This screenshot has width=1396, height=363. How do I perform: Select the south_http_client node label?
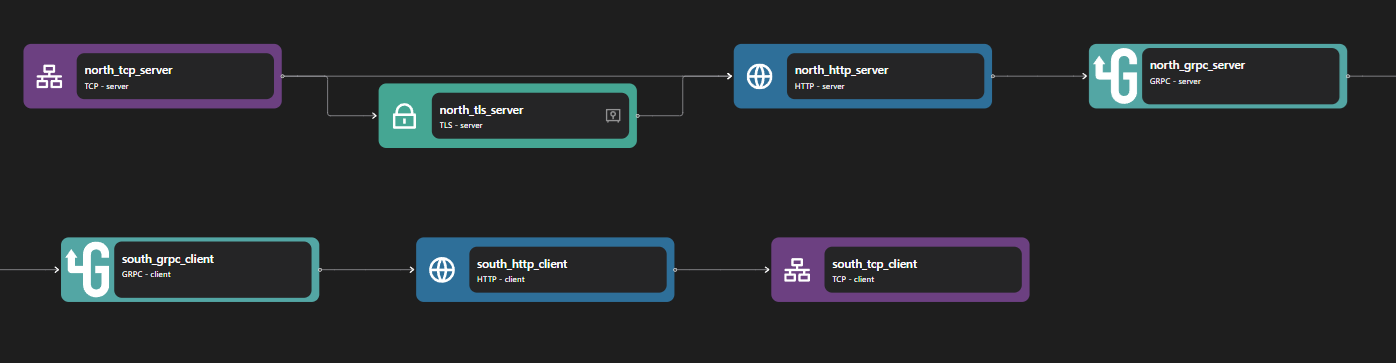pyautogui.click(x=522, y=264)
